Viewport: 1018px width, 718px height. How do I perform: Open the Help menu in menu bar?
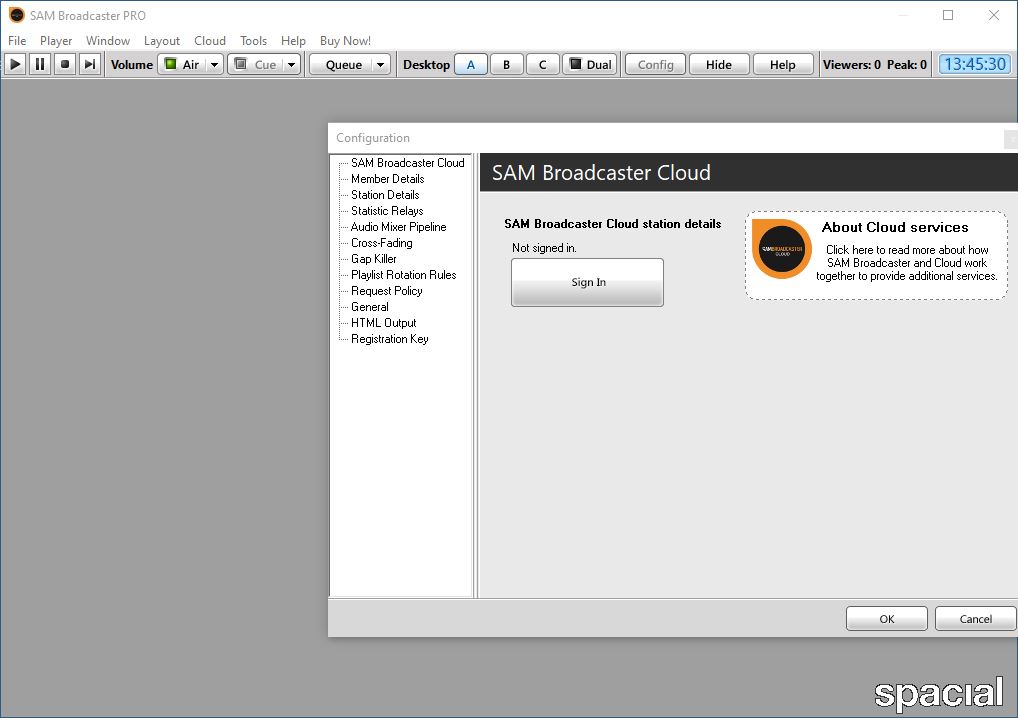coord(293,40)
